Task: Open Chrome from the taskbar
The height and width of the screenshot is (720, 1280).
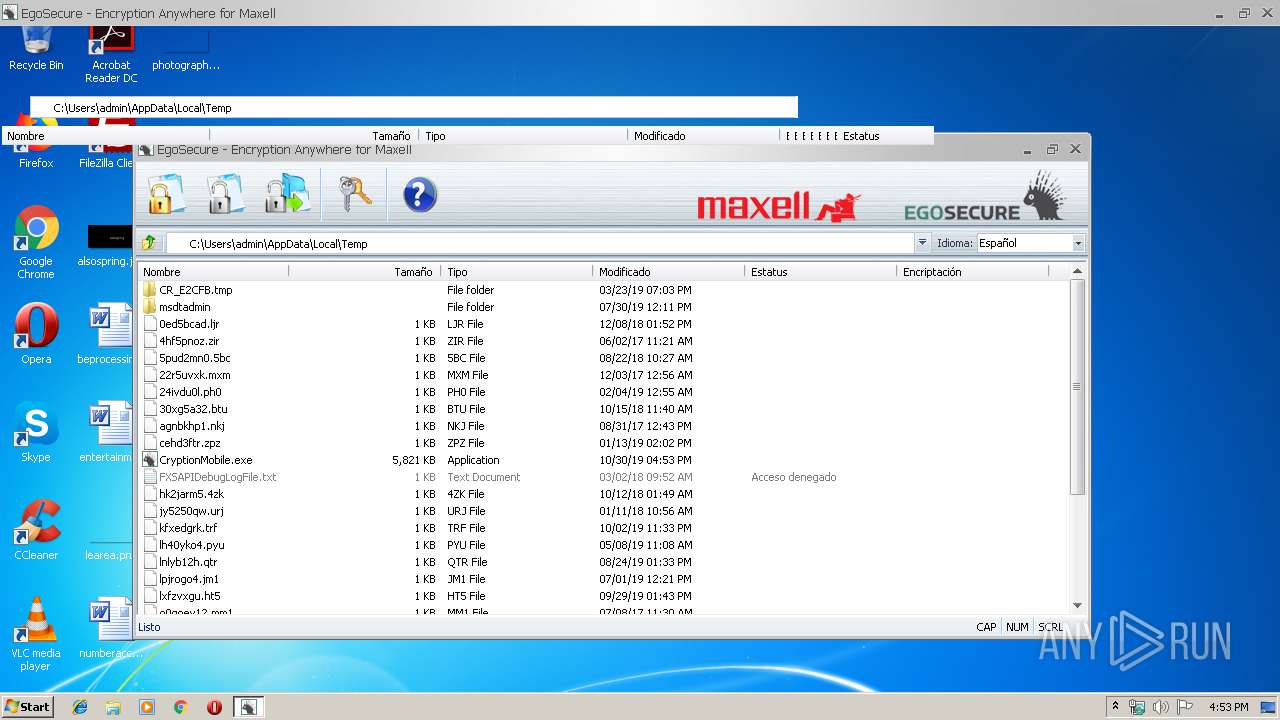Action: (180, 707)
